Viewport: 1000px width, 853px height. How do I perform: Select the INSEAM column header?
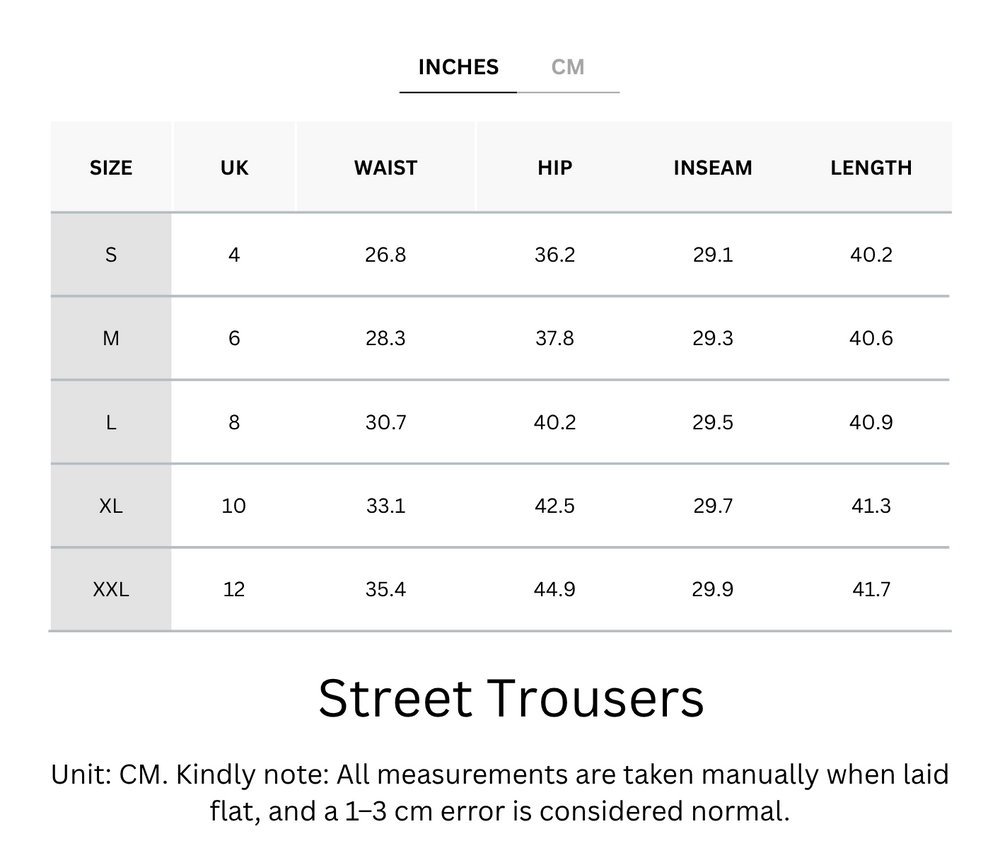pos(713,167)
